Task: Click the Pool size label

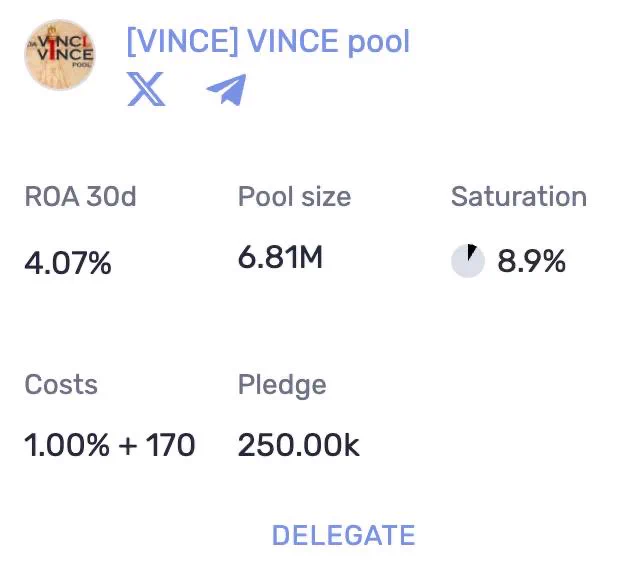Action: click(x=294, y=197)
